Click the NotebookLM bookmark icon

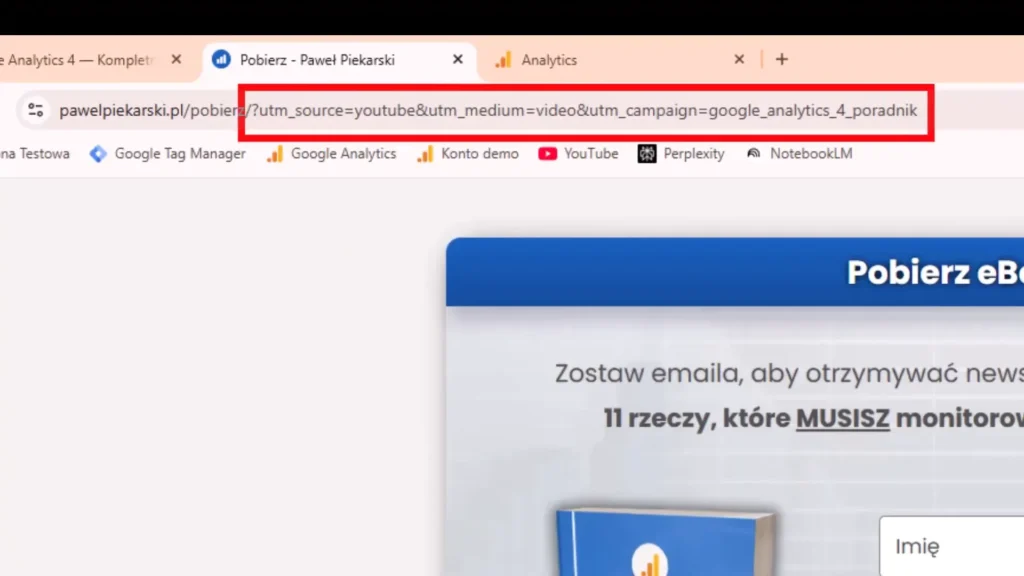click(754, 153)
